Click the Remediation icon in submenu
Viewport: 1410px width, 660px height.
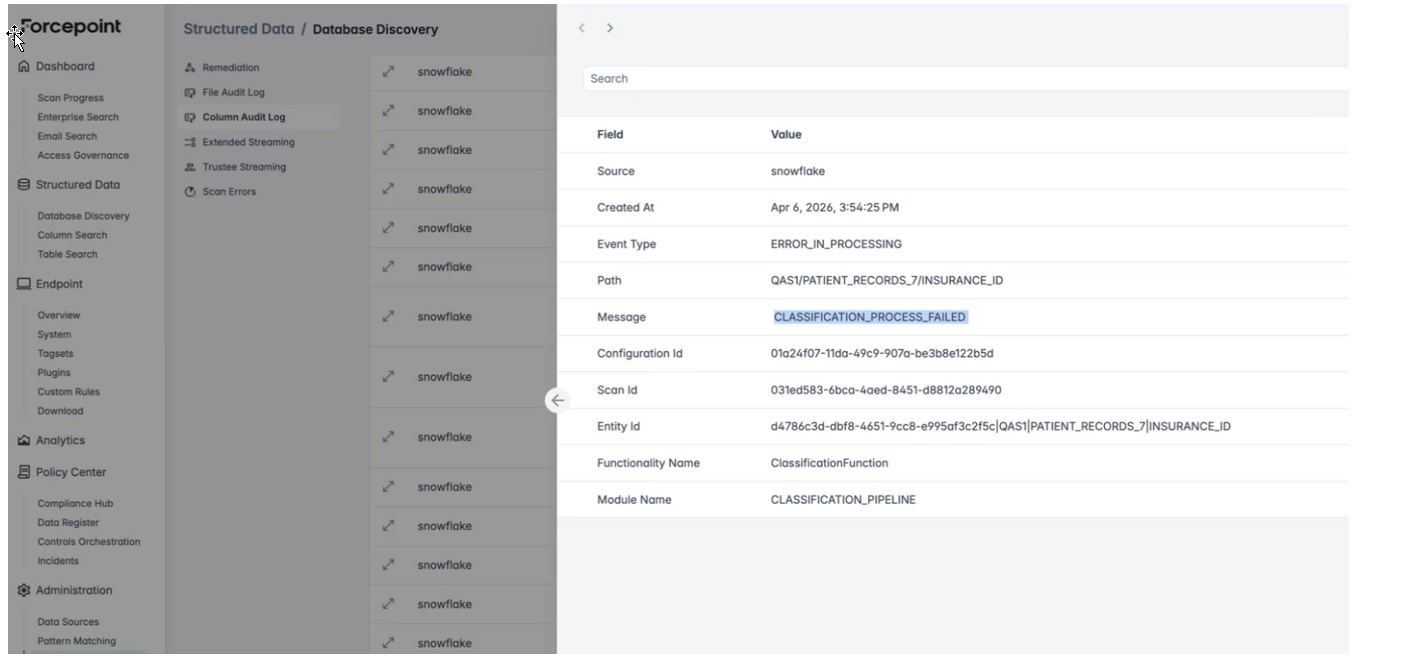[190, 68]
